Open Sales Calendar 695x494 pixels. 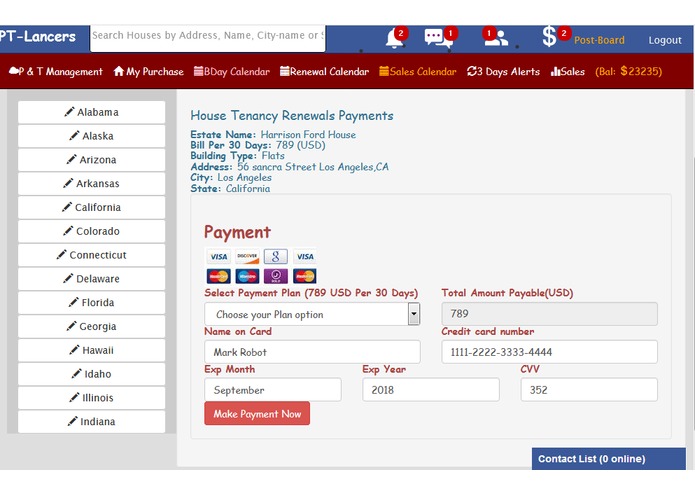coord(418,71)
